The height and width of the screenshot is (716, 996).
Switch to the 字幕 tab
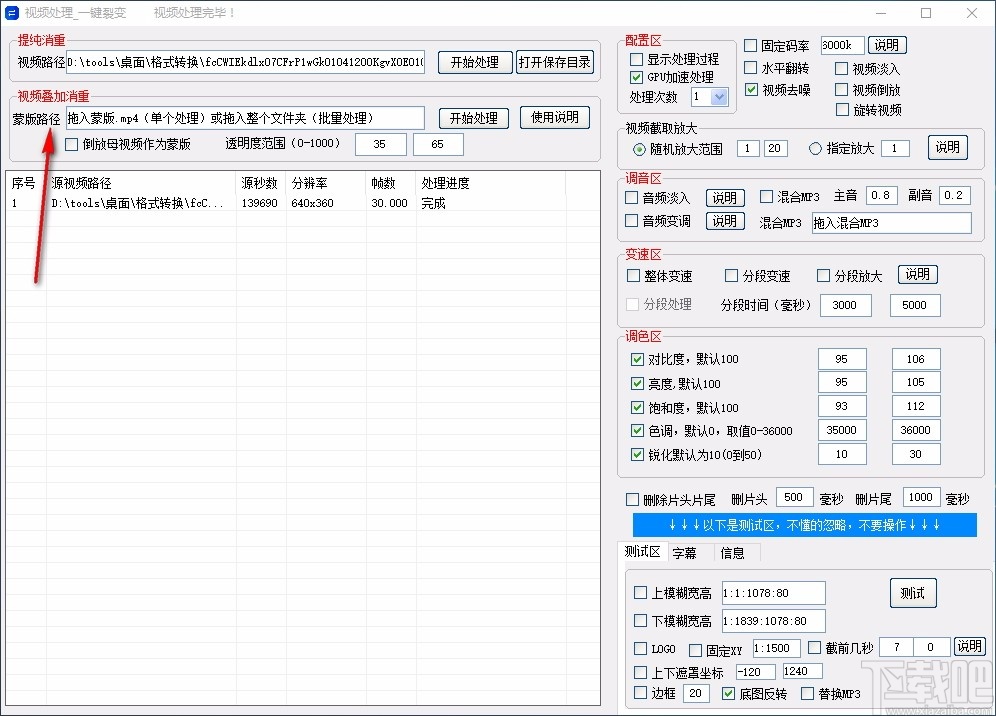click(x=687, y=552)
